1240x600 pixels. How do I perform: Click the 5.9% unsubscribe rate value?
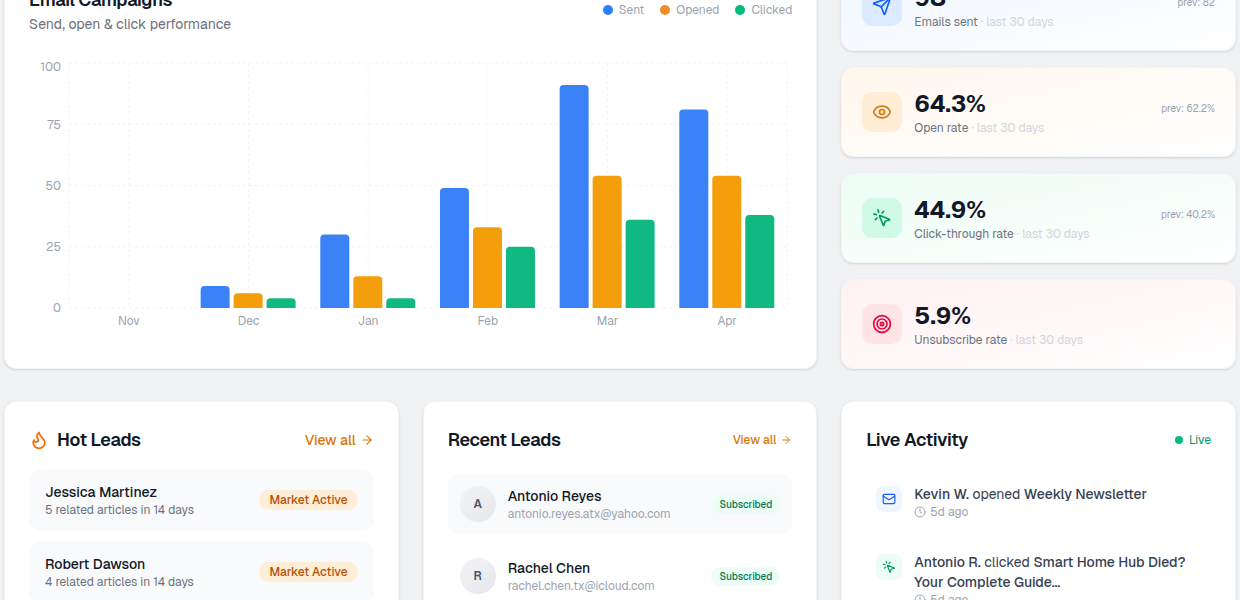[x=943, y=316]
